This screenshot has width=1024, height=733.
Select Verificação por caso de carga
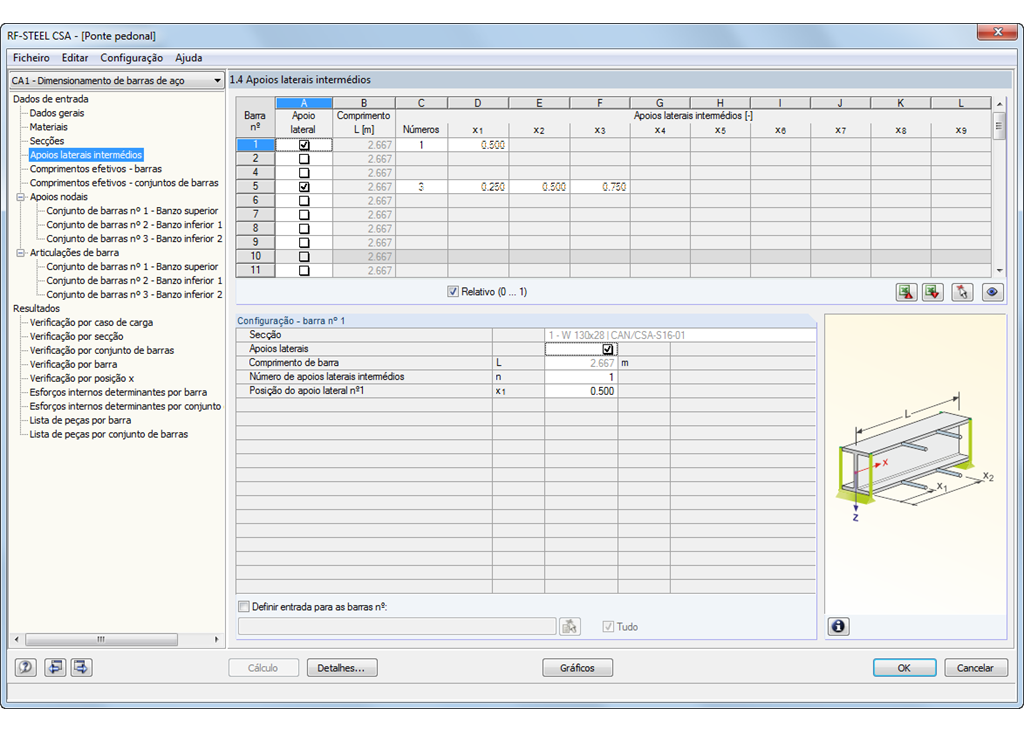91,322
